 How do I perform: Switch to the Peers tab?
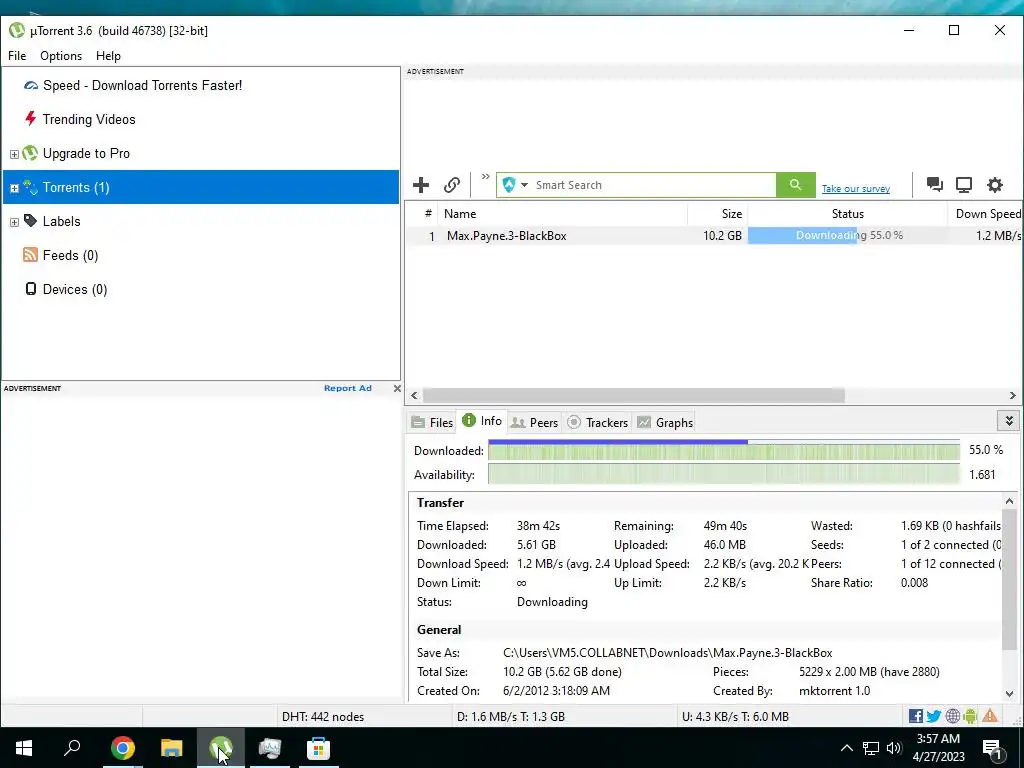pos(535,423)
